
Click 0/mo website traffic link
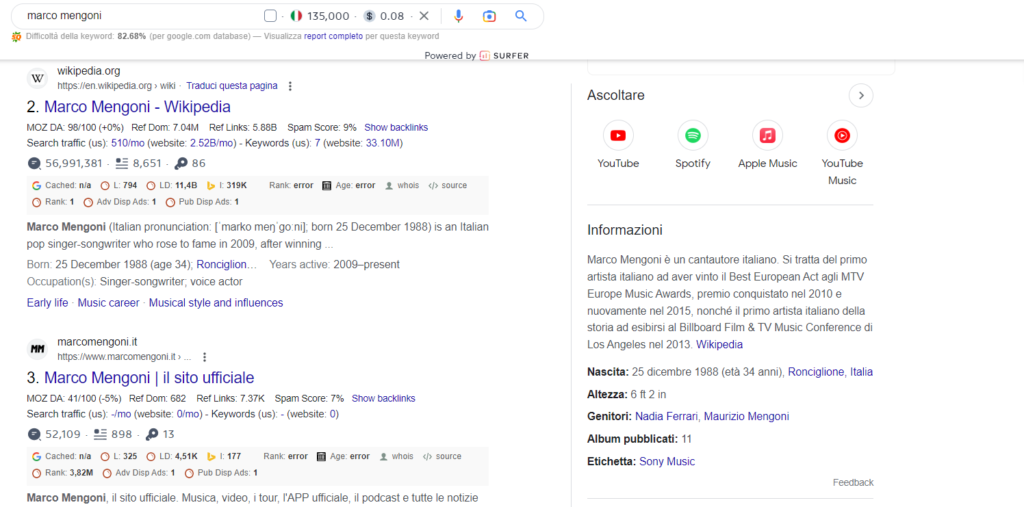[189, 414]
